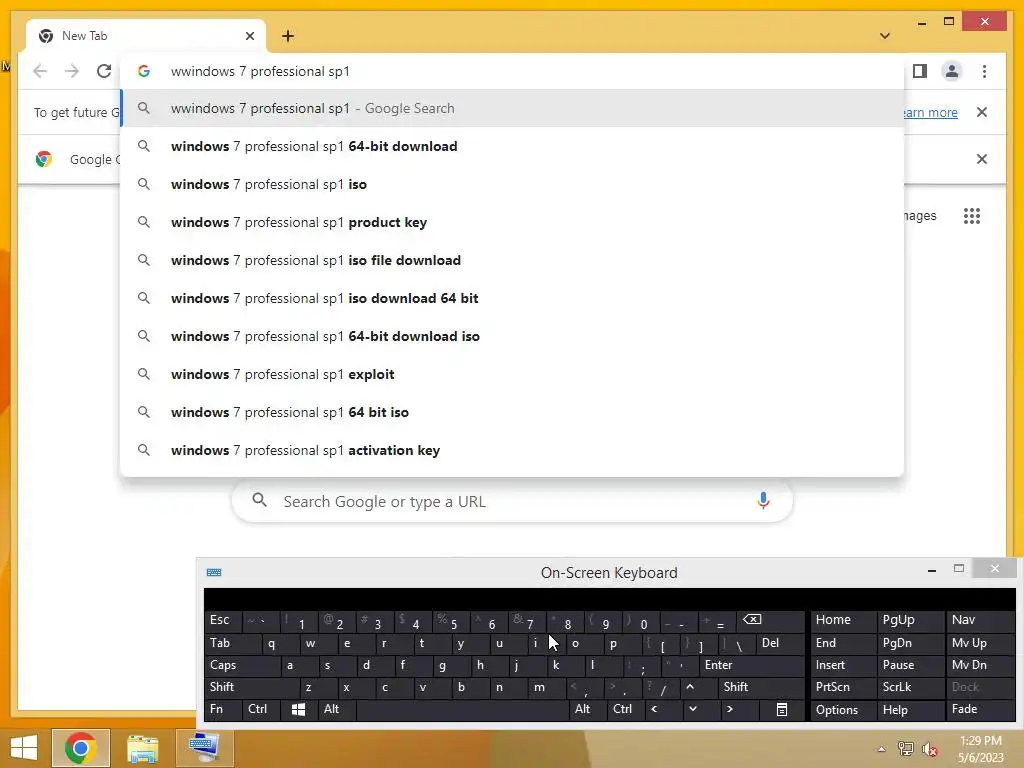Open Chrome's three-dot menu
1024x768 pixels.
(x=984, y=71)
